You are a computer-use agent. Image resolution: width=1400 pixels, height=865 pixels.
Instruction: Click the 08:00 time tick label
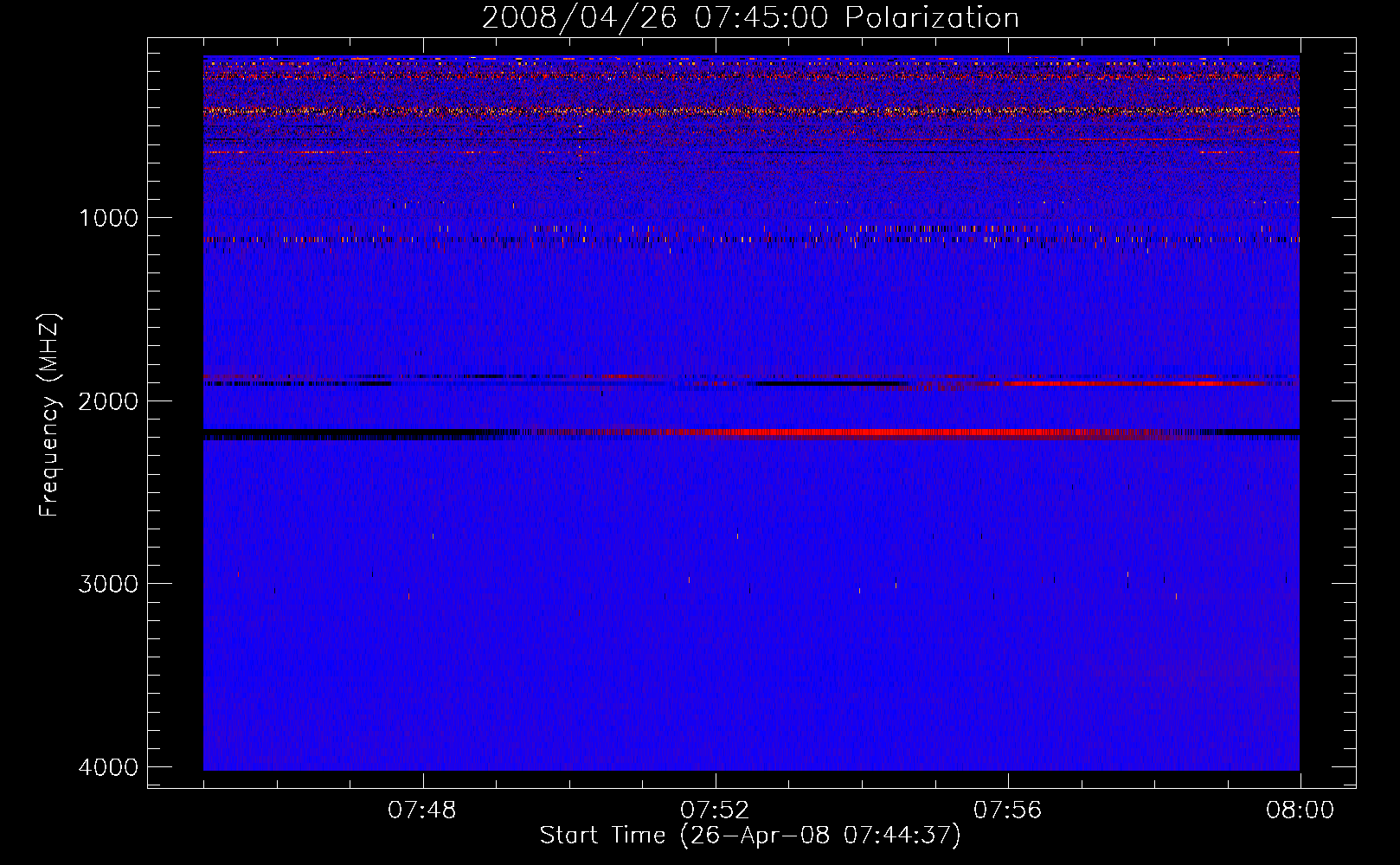coord(1300,811)
